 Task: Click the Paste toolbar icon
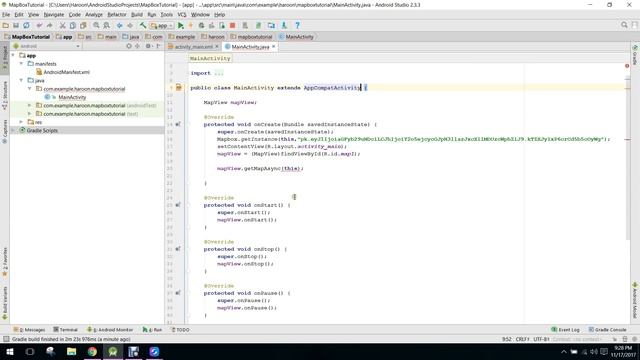click(83, 25)
